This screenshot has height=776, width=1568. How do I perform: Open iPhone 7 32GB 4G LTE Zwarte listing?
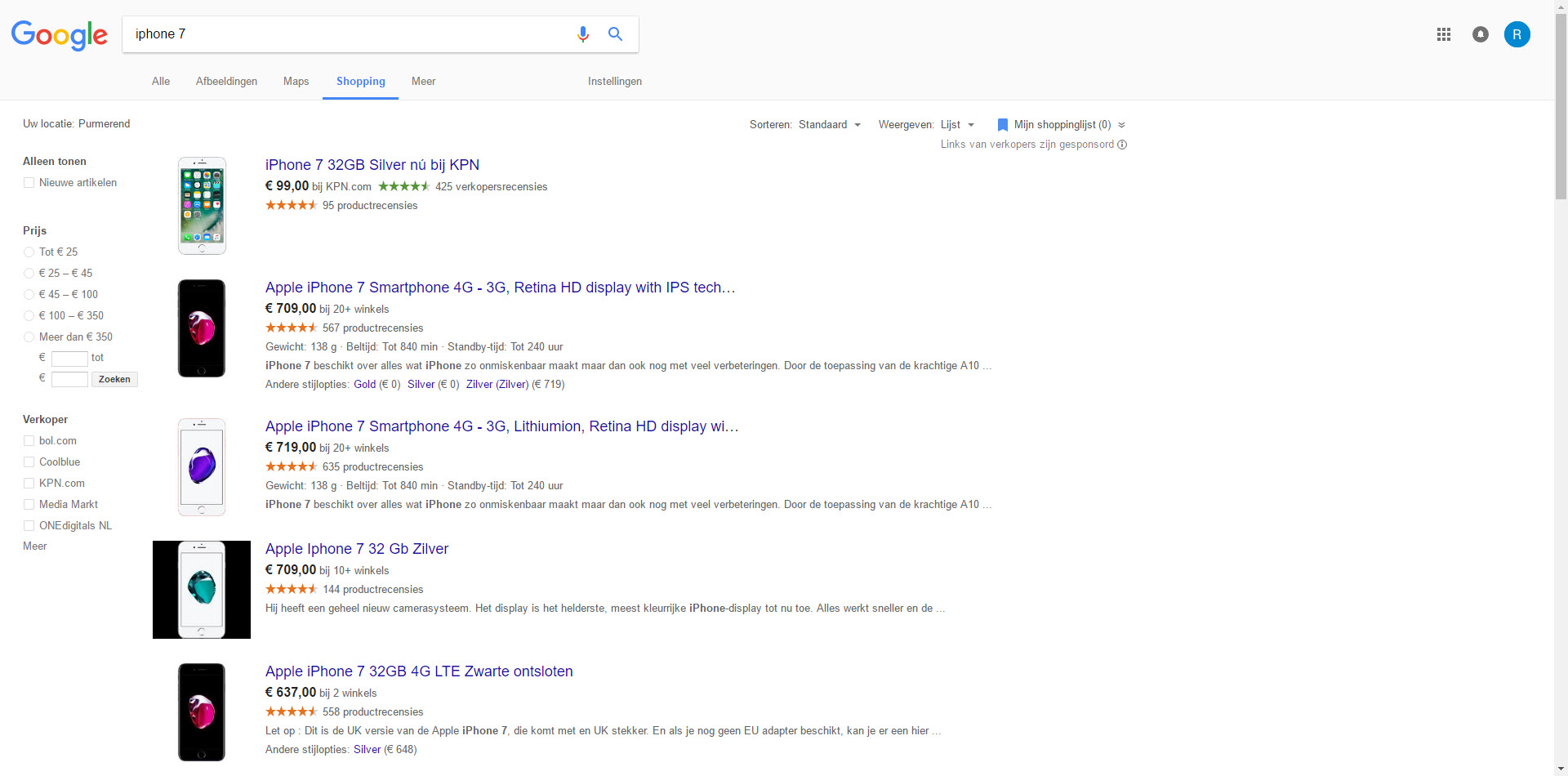(419, 671)
